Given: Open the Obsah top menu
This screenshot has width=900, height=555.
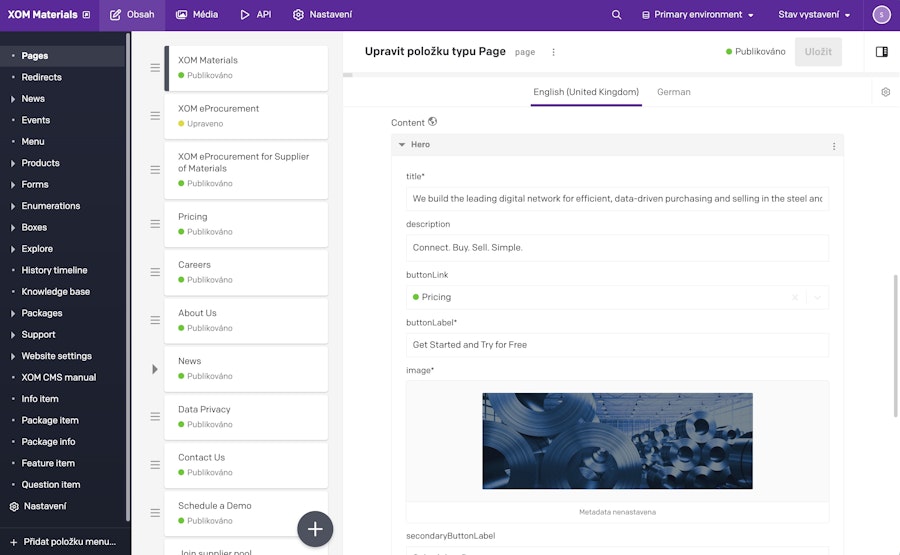Looking at the screenshot, I should pyautogui.click(x=132, y=15).
